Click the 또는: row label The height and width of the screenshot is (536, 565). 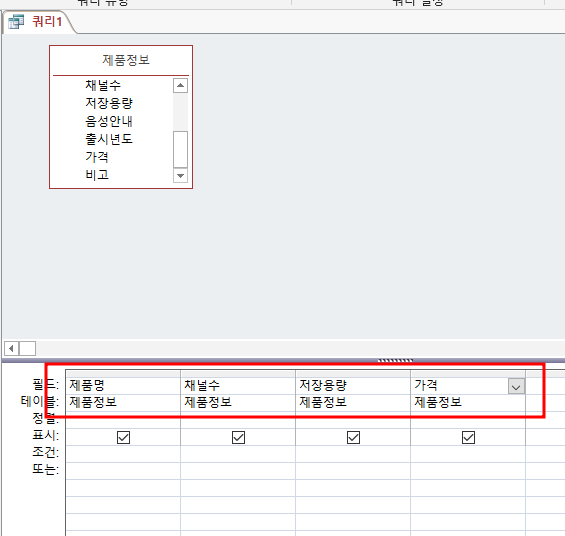pyautogui.click(x=45, y=469)
